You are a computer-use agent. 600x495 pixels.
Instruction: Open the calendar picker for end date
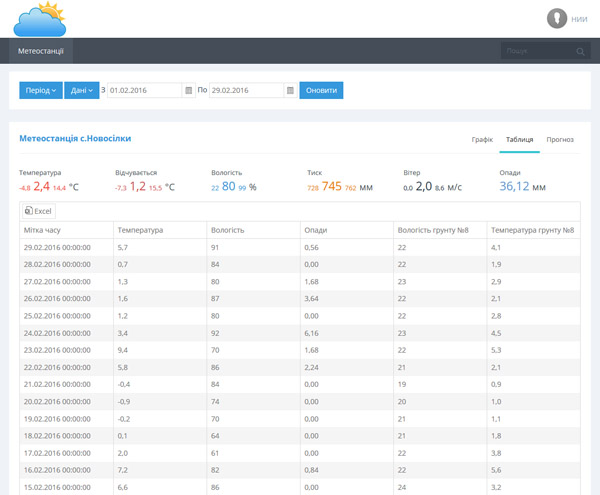pyautogui.click(x=290, y=90)
